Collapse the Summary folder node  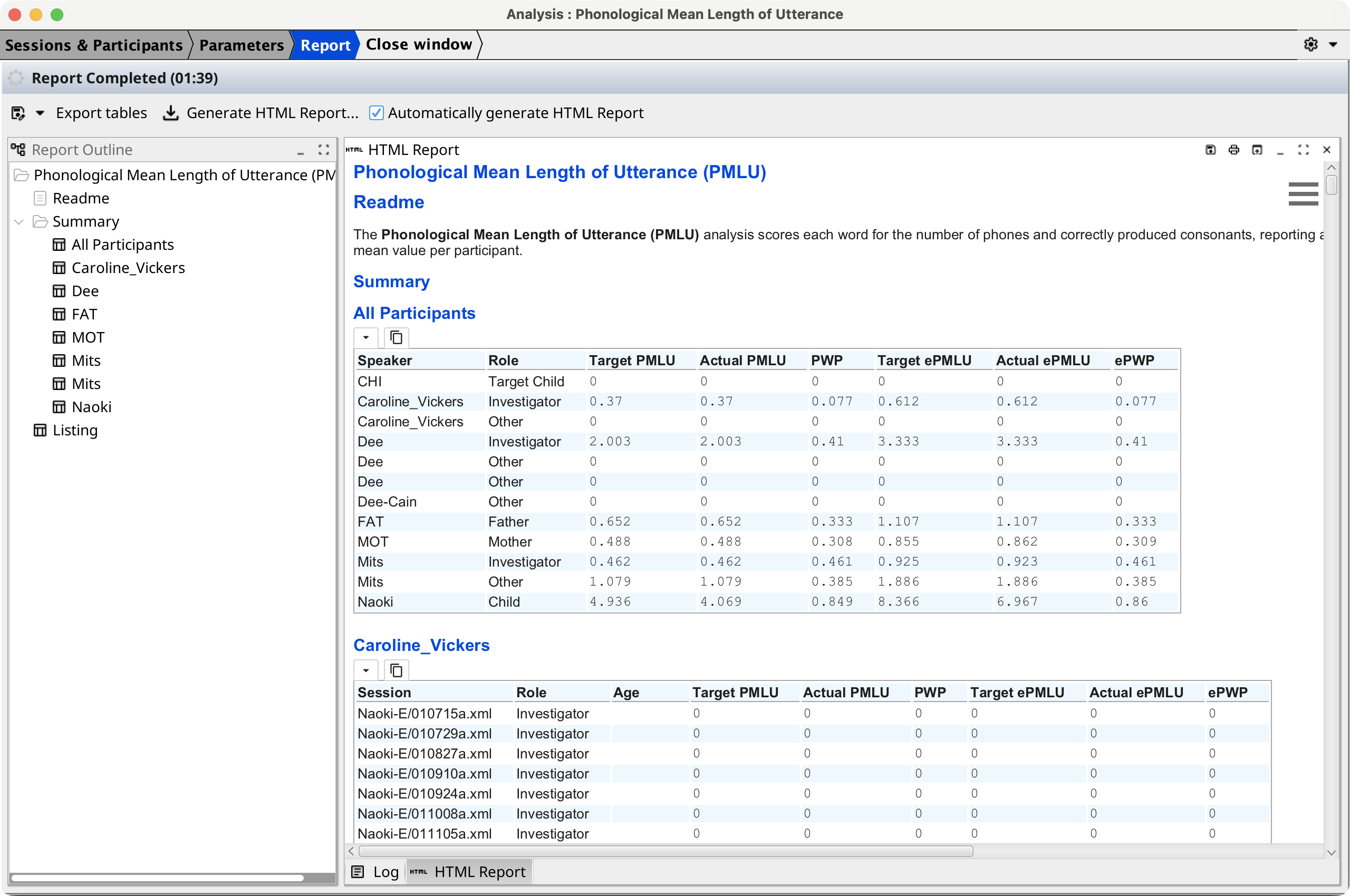[x=19, y=222]
